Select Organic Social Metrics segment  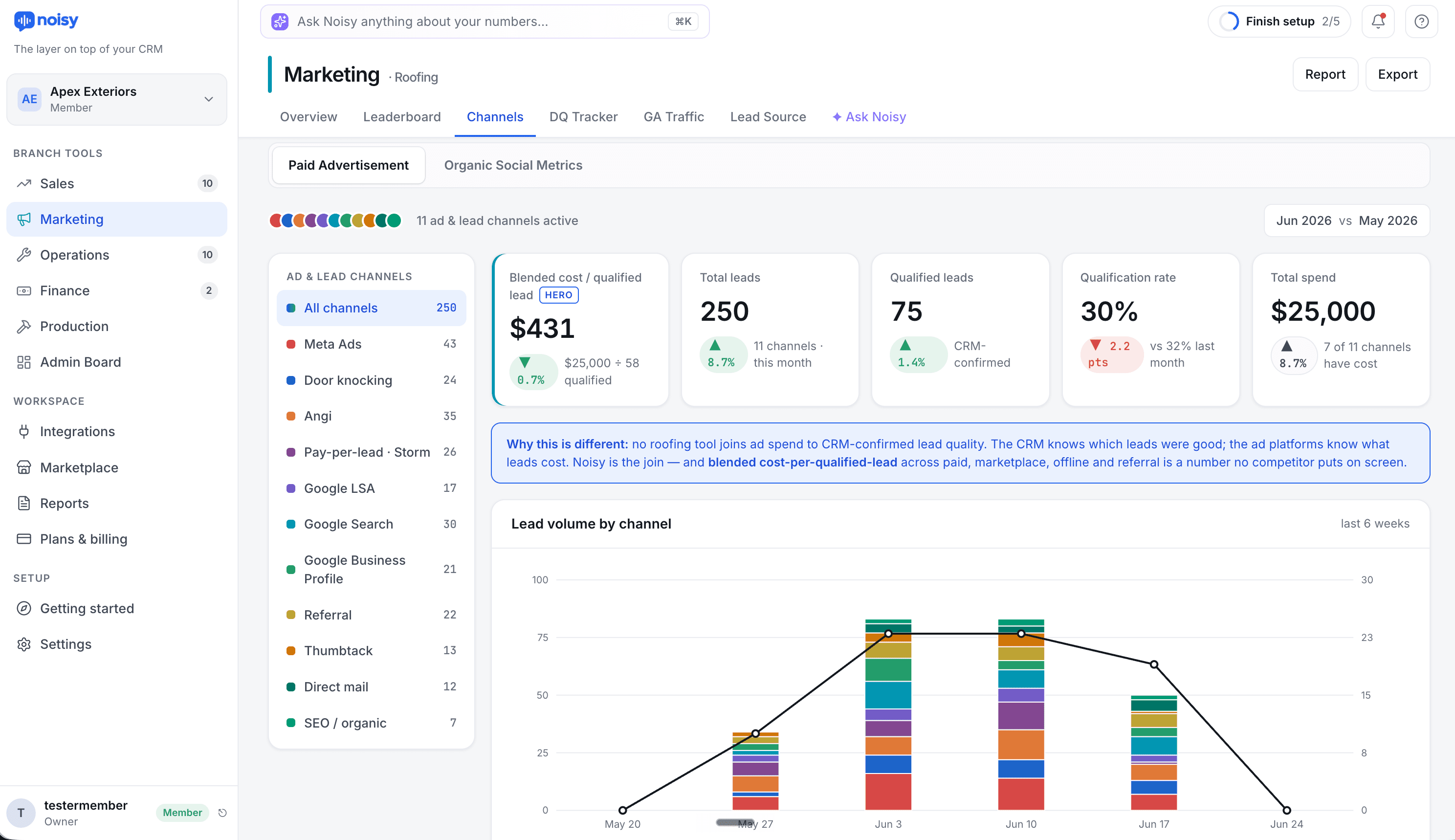pyautogui.click(x=513, y=165)
